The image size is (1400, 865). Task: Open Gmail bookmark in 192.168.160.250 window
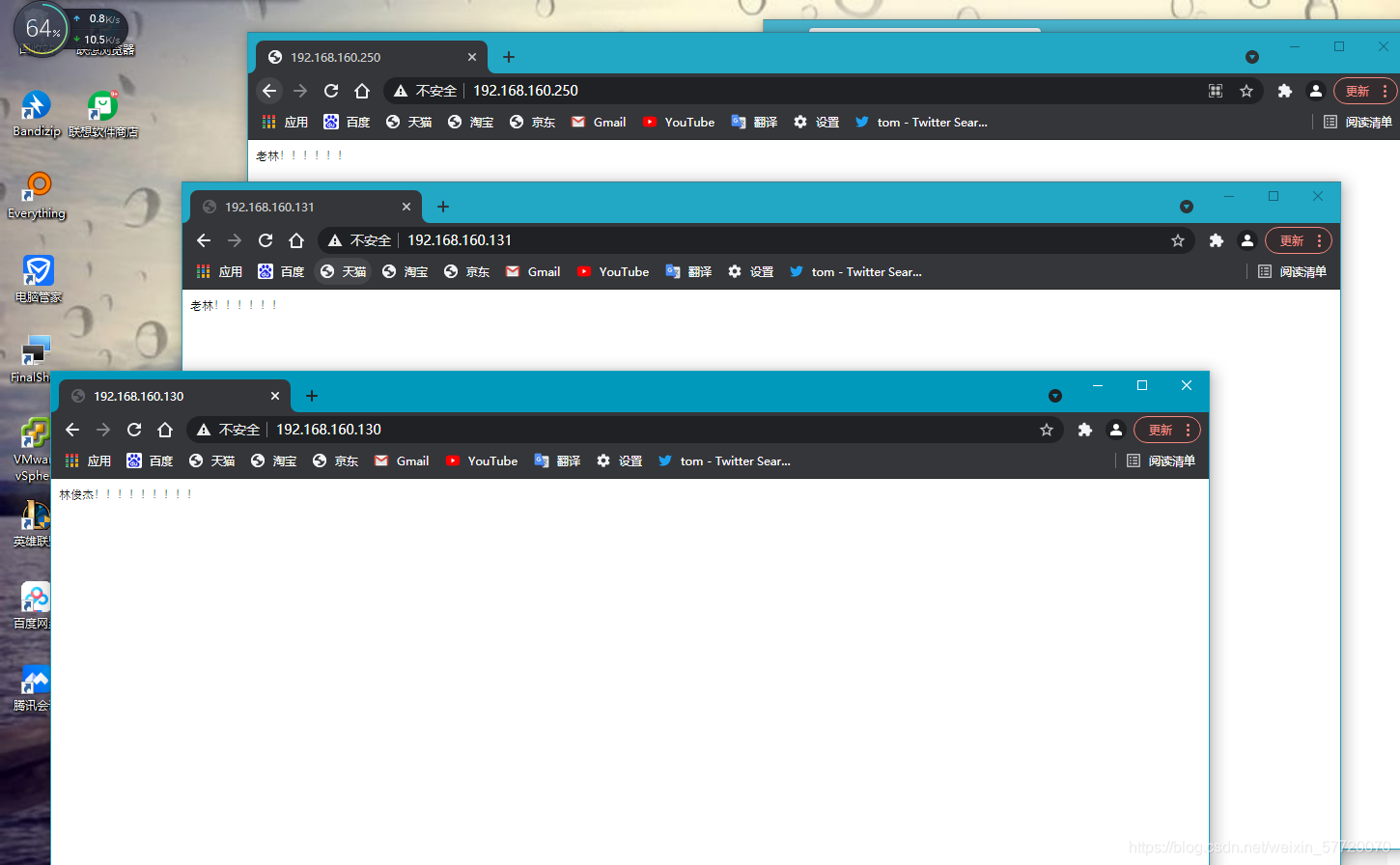[599, 123]
